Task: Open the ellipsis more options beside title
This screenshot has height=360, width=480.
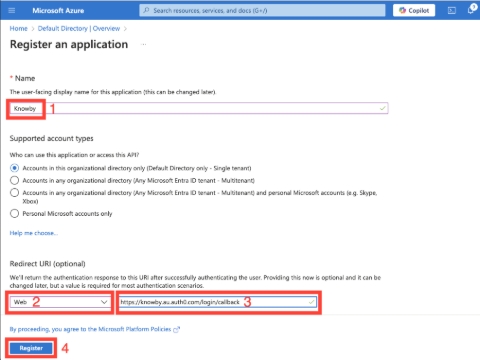Action: point(144,44)
